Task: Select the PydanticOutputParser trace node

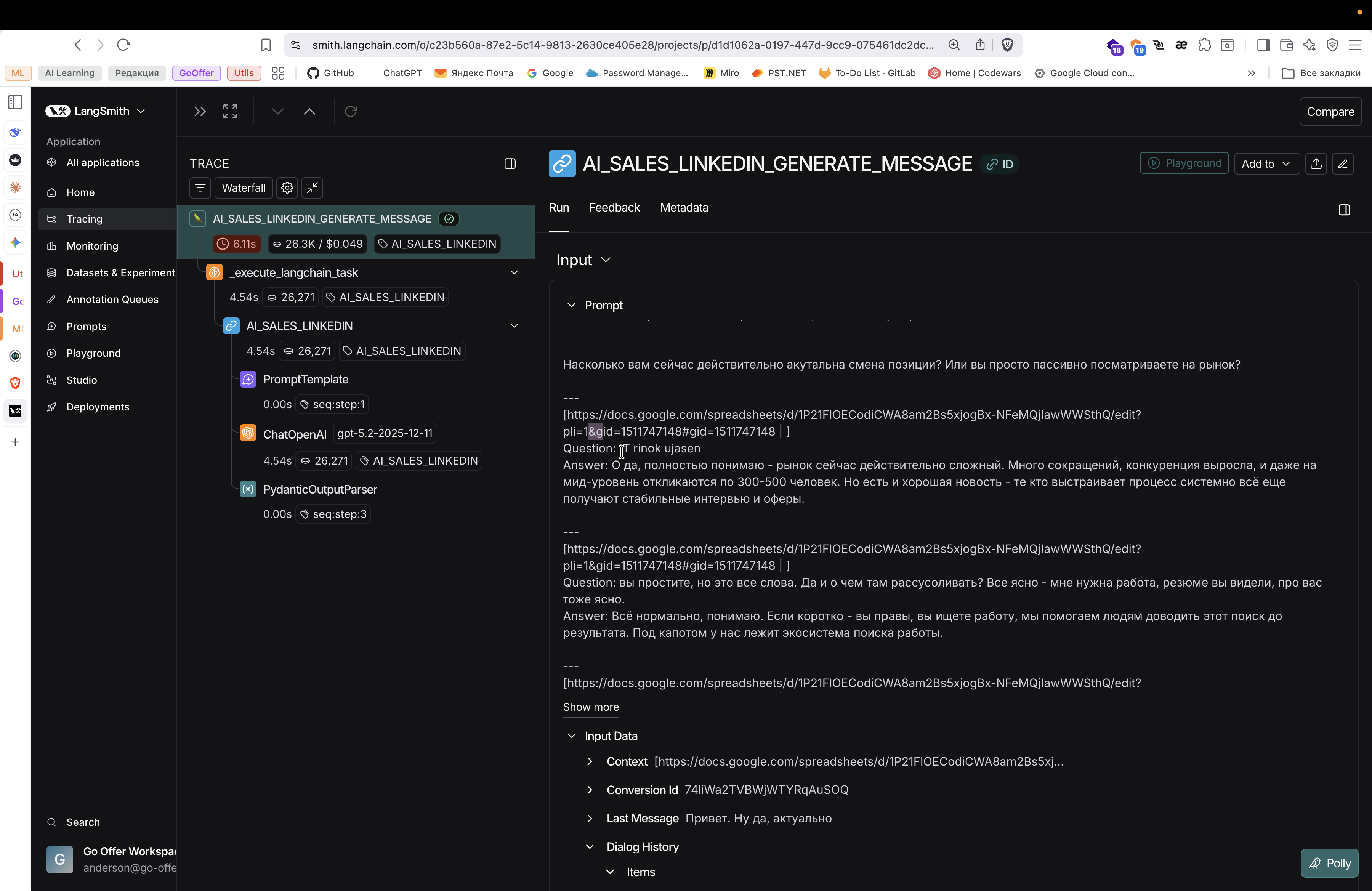Action: click(320, 489)
